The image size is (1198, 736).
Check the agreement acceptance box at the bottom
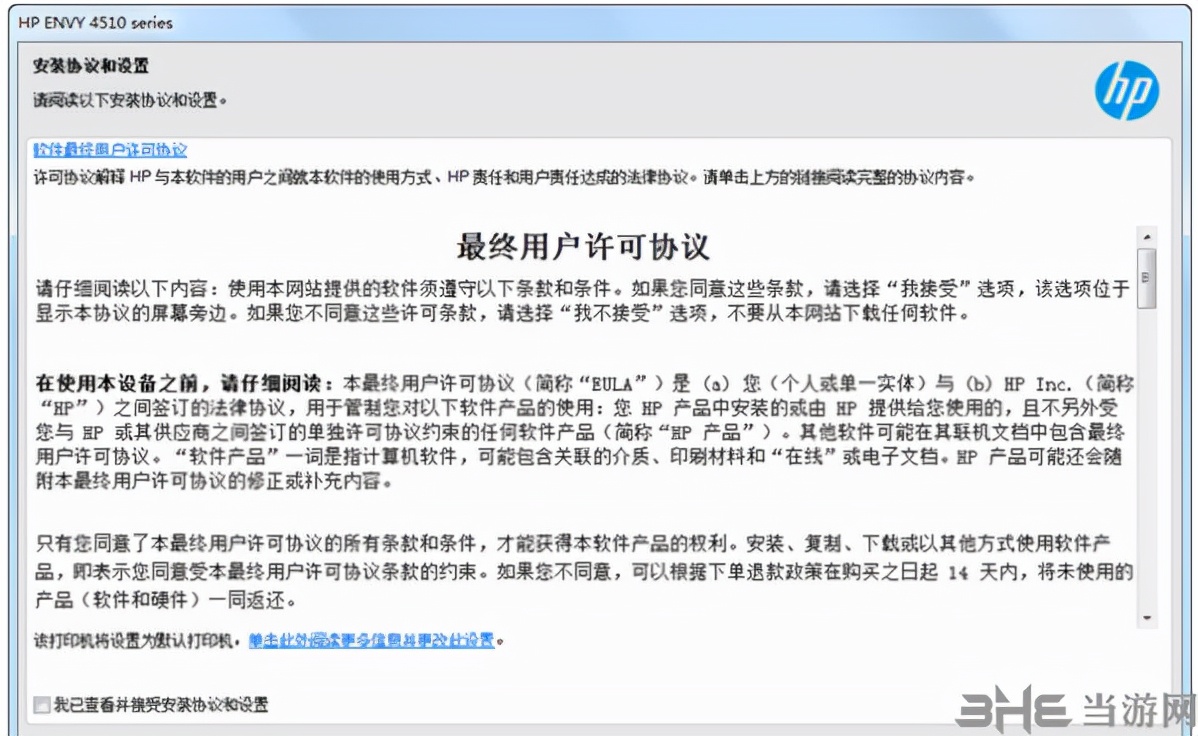tap(40, 705)
